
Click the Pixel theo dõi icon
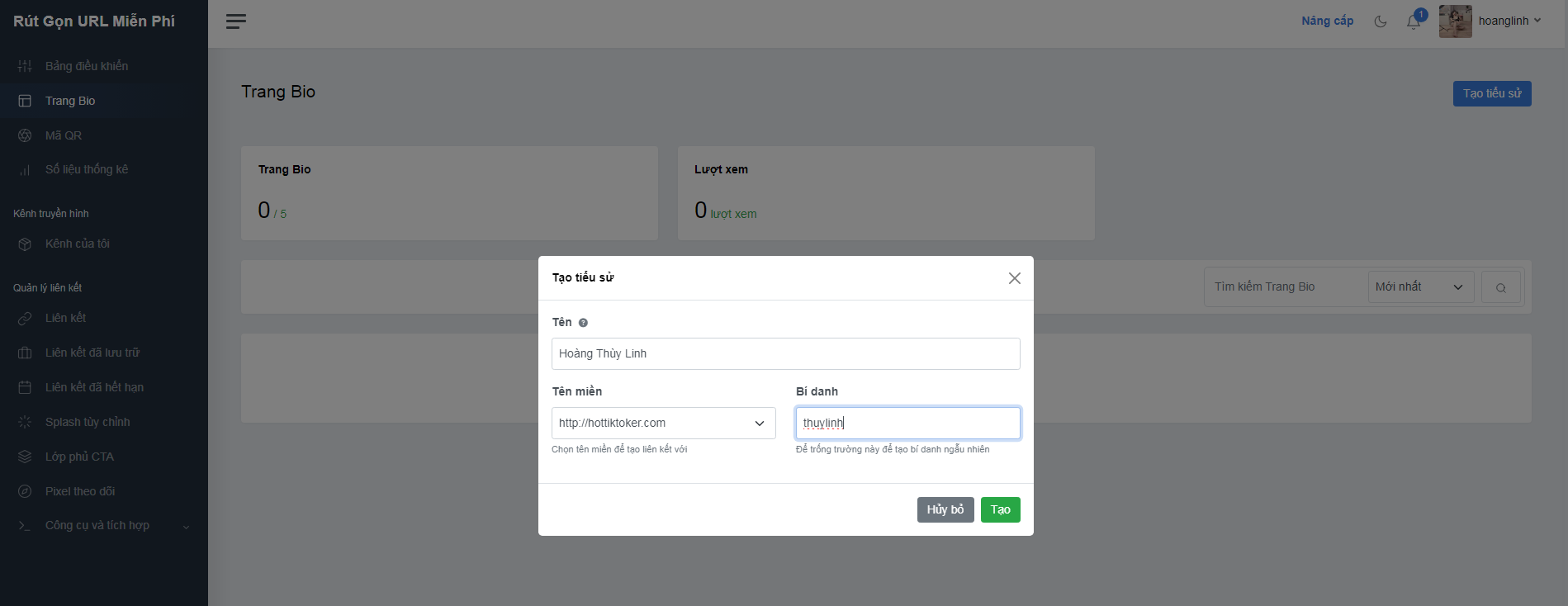tap(25, 491)
